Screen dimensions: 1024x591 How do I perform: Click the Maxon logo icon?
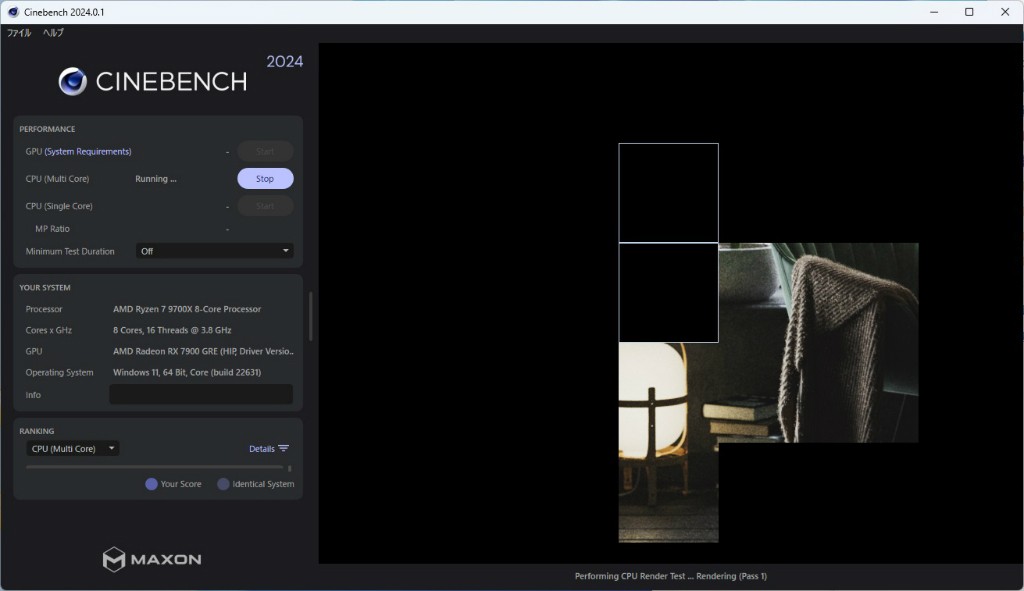[114, 559]
